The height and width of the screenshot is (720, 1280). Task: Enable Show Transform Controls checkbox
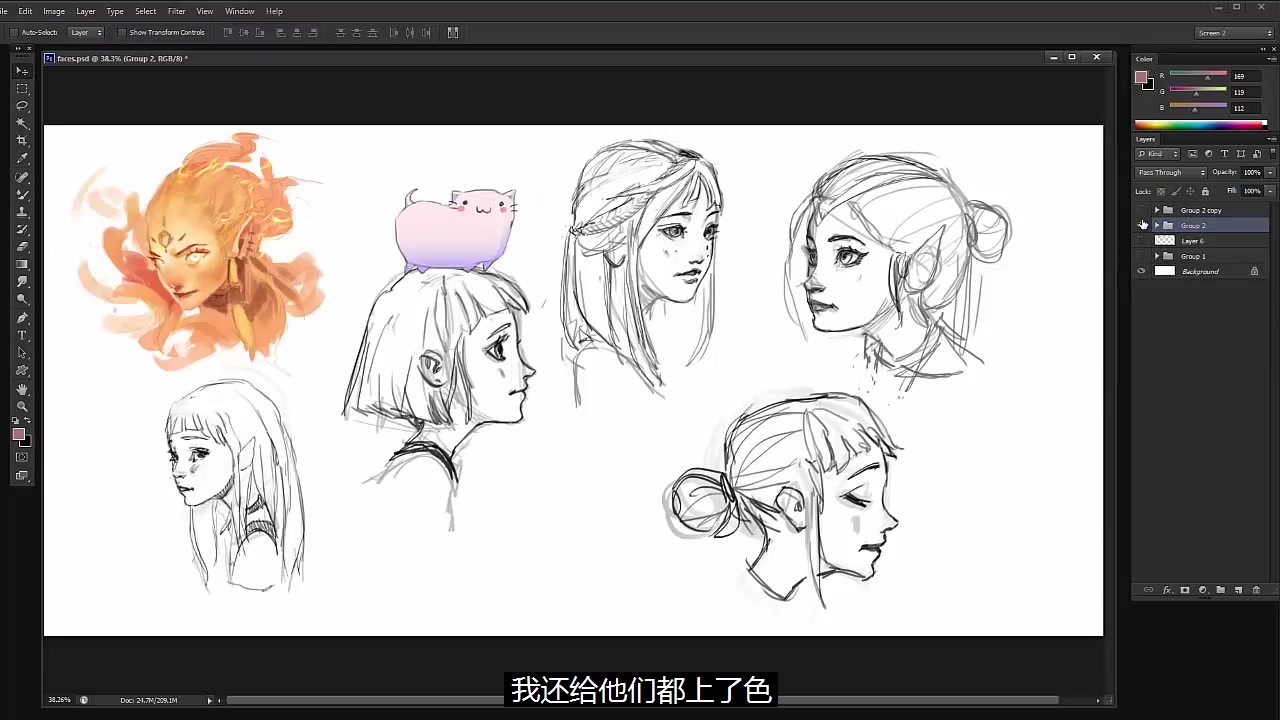(x=123, y=32)
